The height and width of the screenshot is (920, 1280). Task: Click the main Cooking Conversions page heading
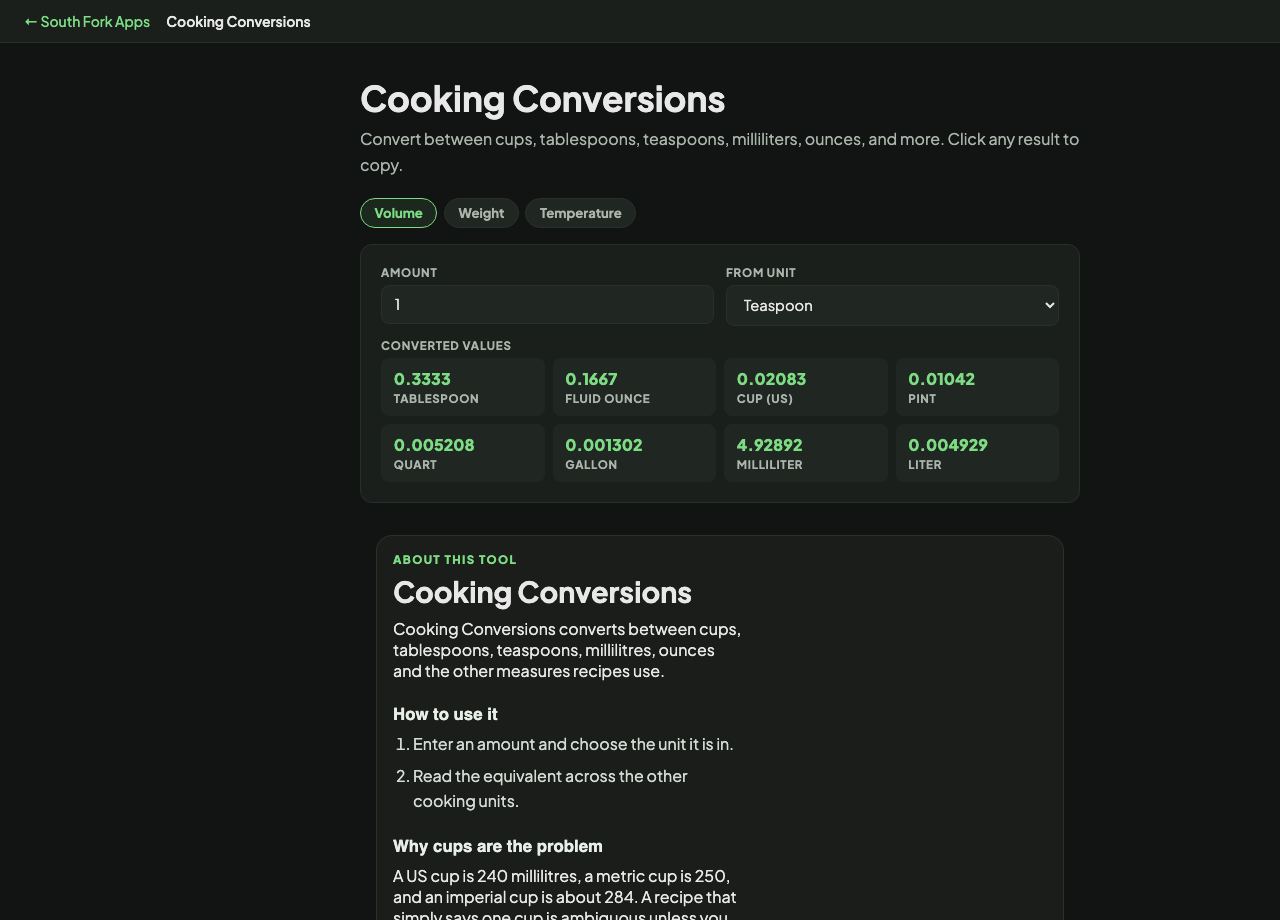[x=542, y=99]
